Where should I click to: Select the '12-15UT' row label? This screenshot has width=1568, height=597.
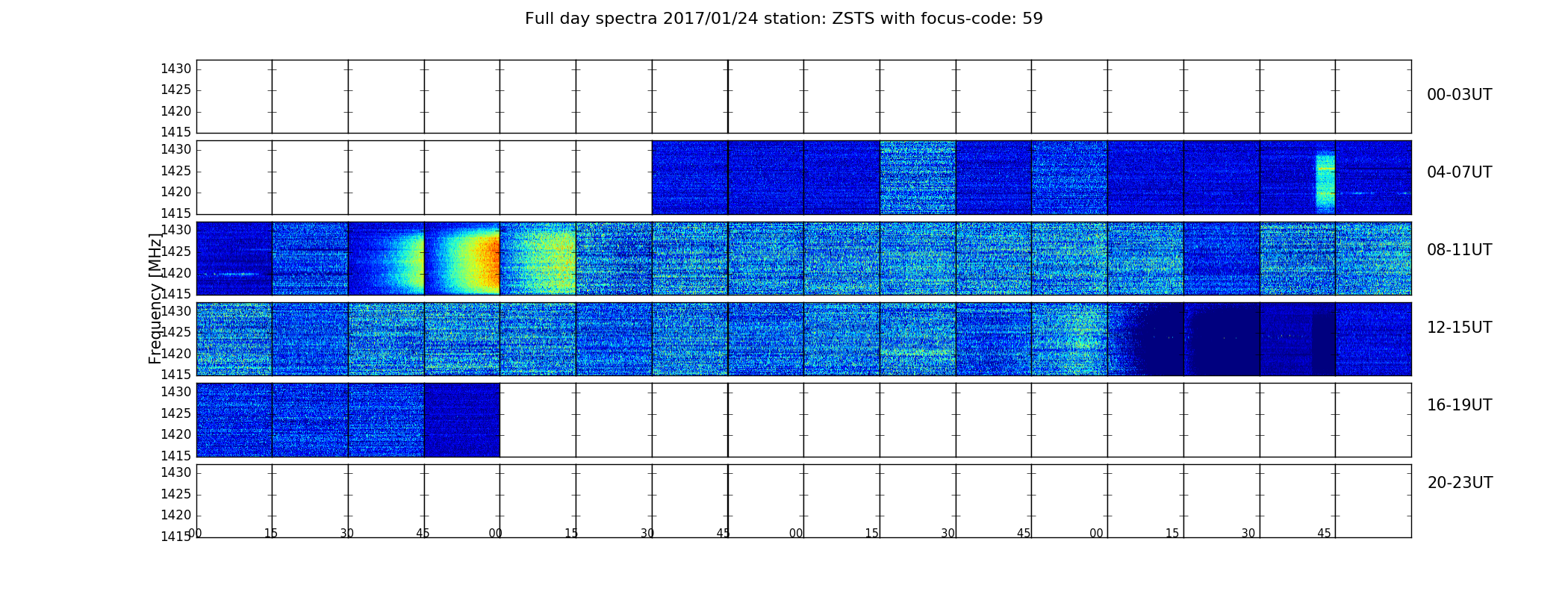1459,328
